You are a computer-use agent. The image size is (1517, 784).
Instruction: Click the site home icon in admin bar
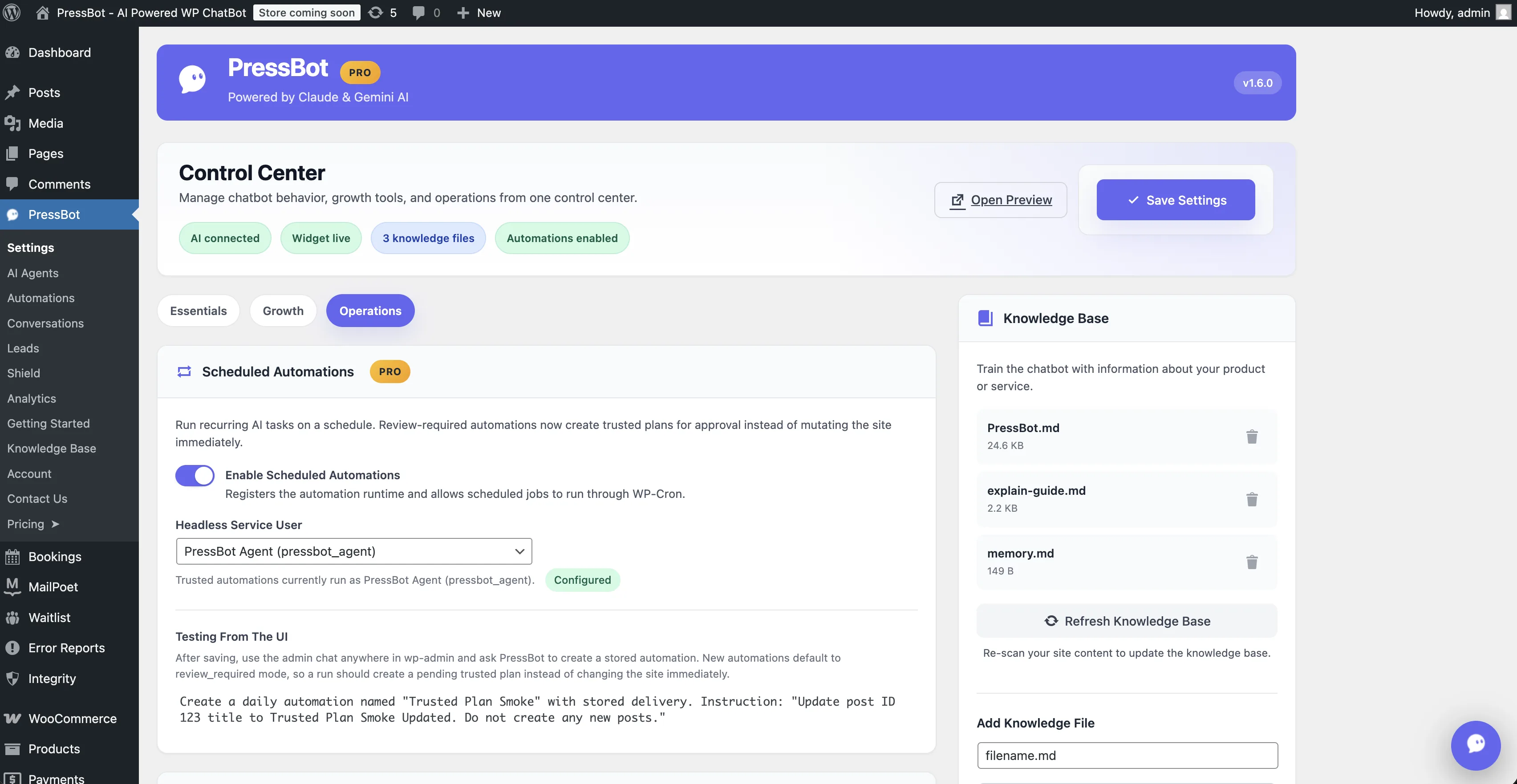[42, 12]
